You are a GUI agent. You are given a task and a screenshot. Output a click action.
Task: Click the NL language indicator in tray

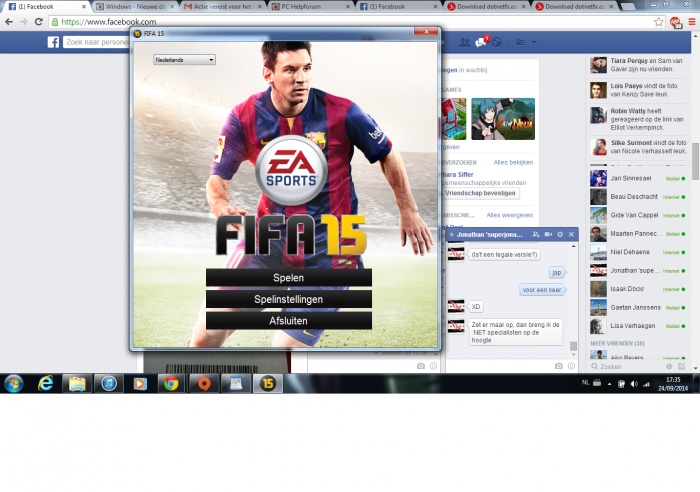point(585,383)
